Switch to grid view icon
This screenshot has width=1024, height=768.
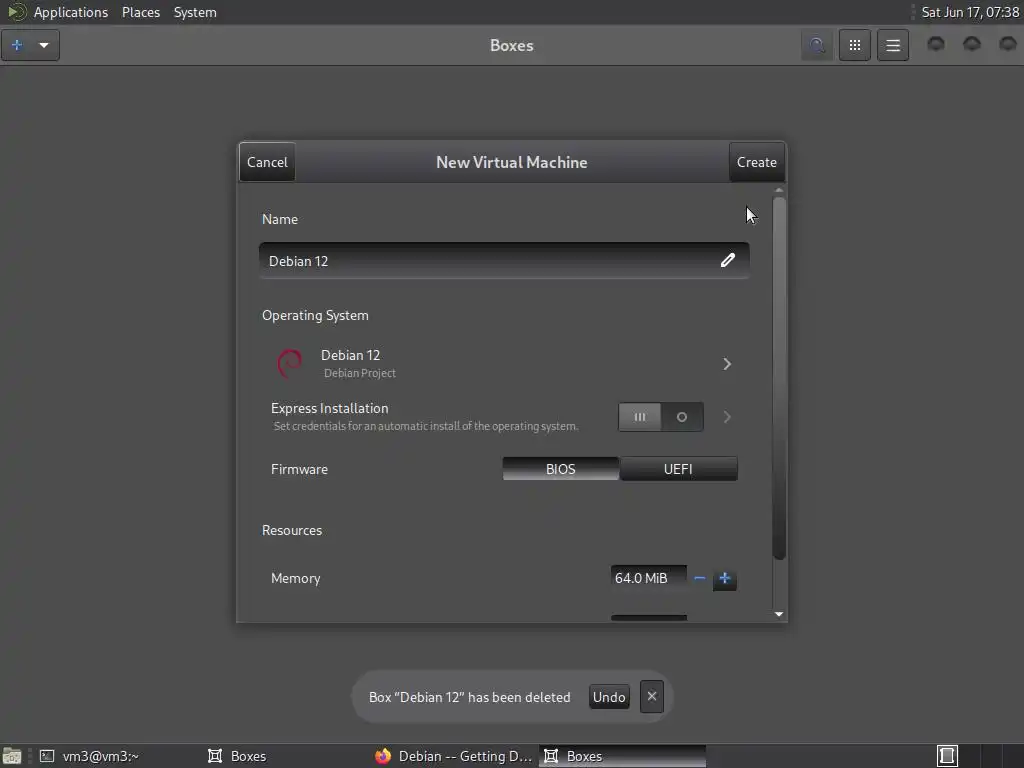pos(854,45)
